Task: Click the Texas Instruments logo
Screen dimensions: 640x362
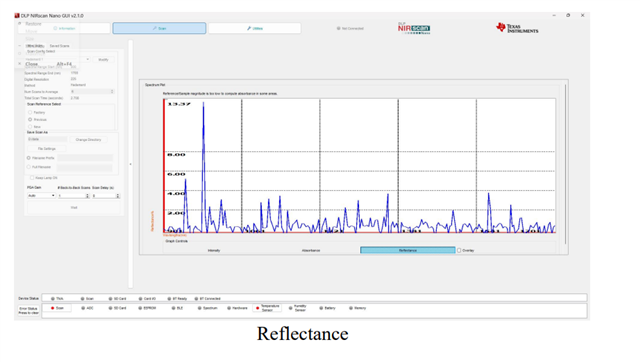Action: (x=517, y=28)
